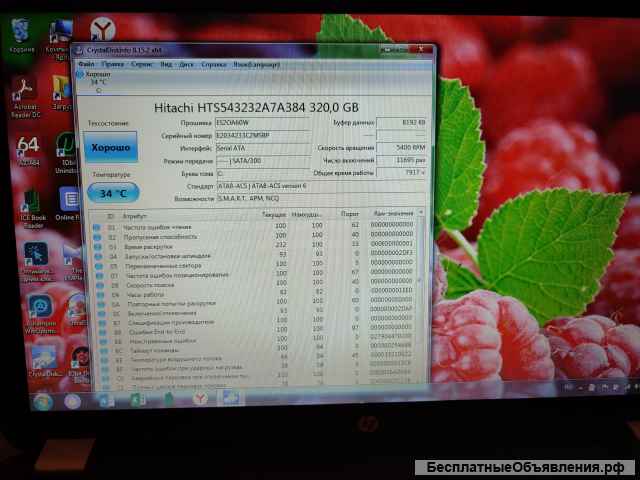Launch the CrystalDiskInfo desktop shortcut
The width and height of the screenshot is (640, 480).
pyautogui.click(x=43, y=361)
